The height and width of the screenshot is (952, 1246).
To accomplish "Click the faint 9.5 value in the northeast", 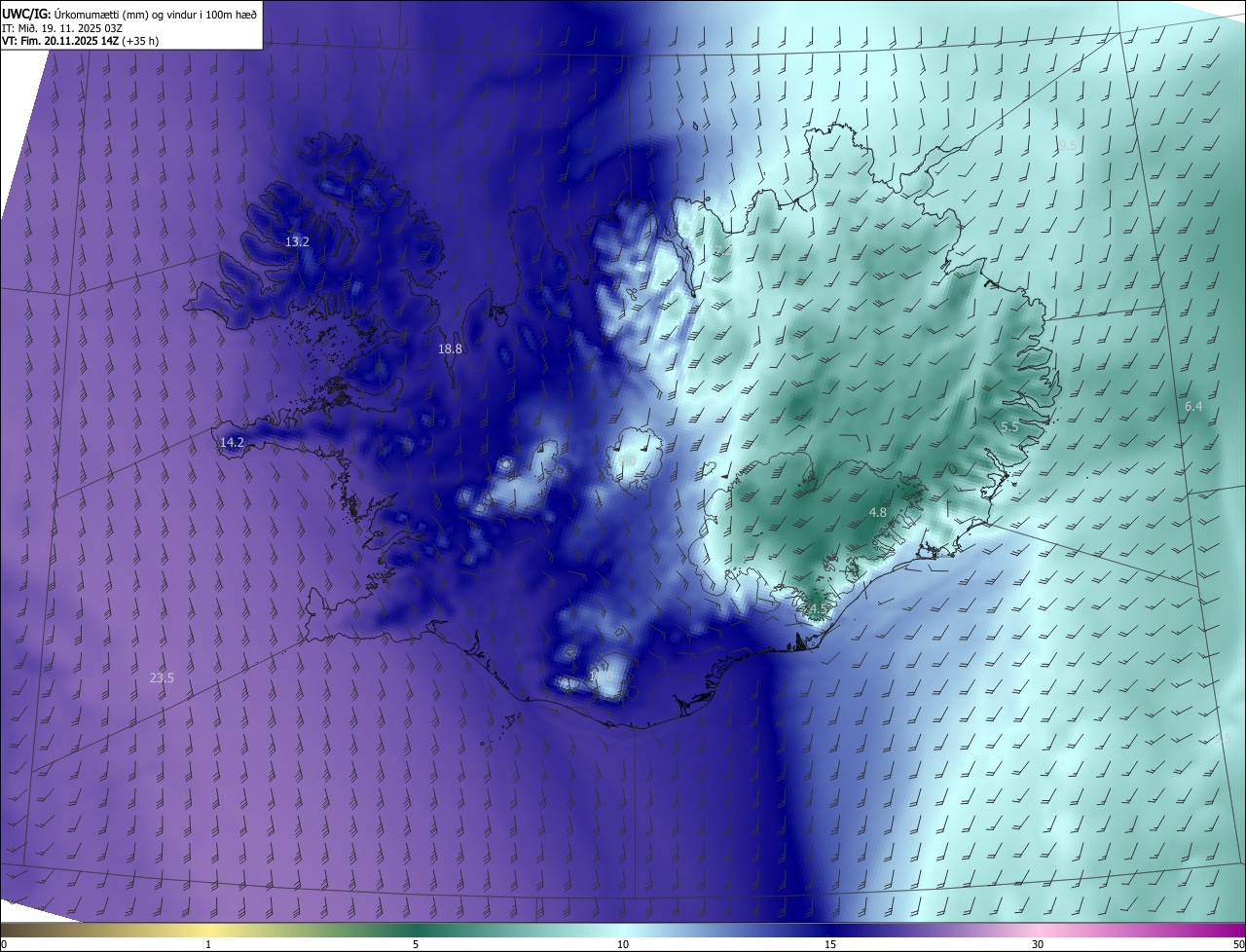I will coord(1068,145).
